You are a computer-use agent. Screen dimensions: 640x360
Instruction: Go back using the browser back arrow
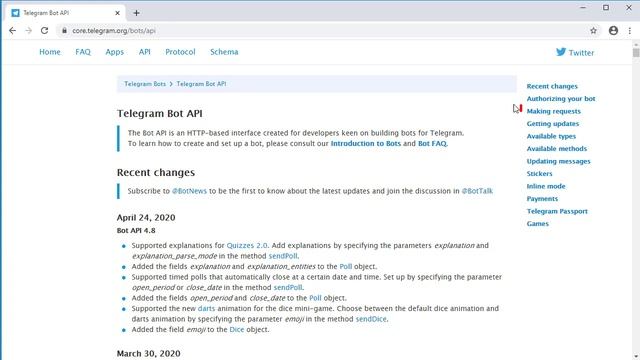pos(13,31)
